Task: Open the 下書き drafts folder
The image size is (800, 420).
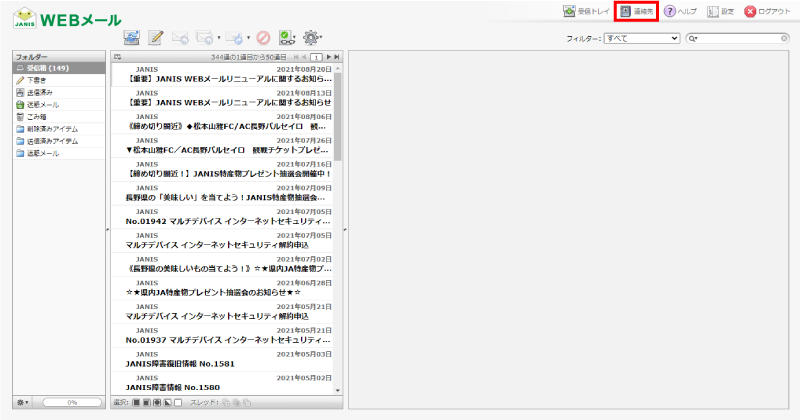Action: tap(59, 80)
